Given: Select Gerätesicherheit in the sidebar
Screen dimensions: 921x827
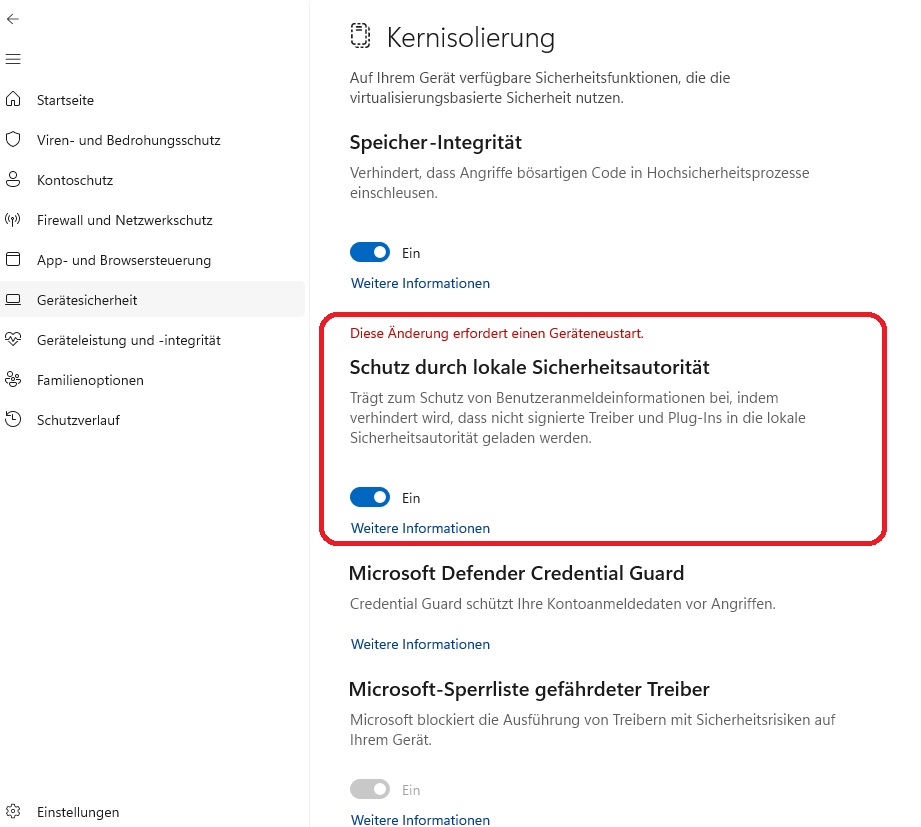Looking at the screenshot, I should pyautogui.click(x=87, y=300).
